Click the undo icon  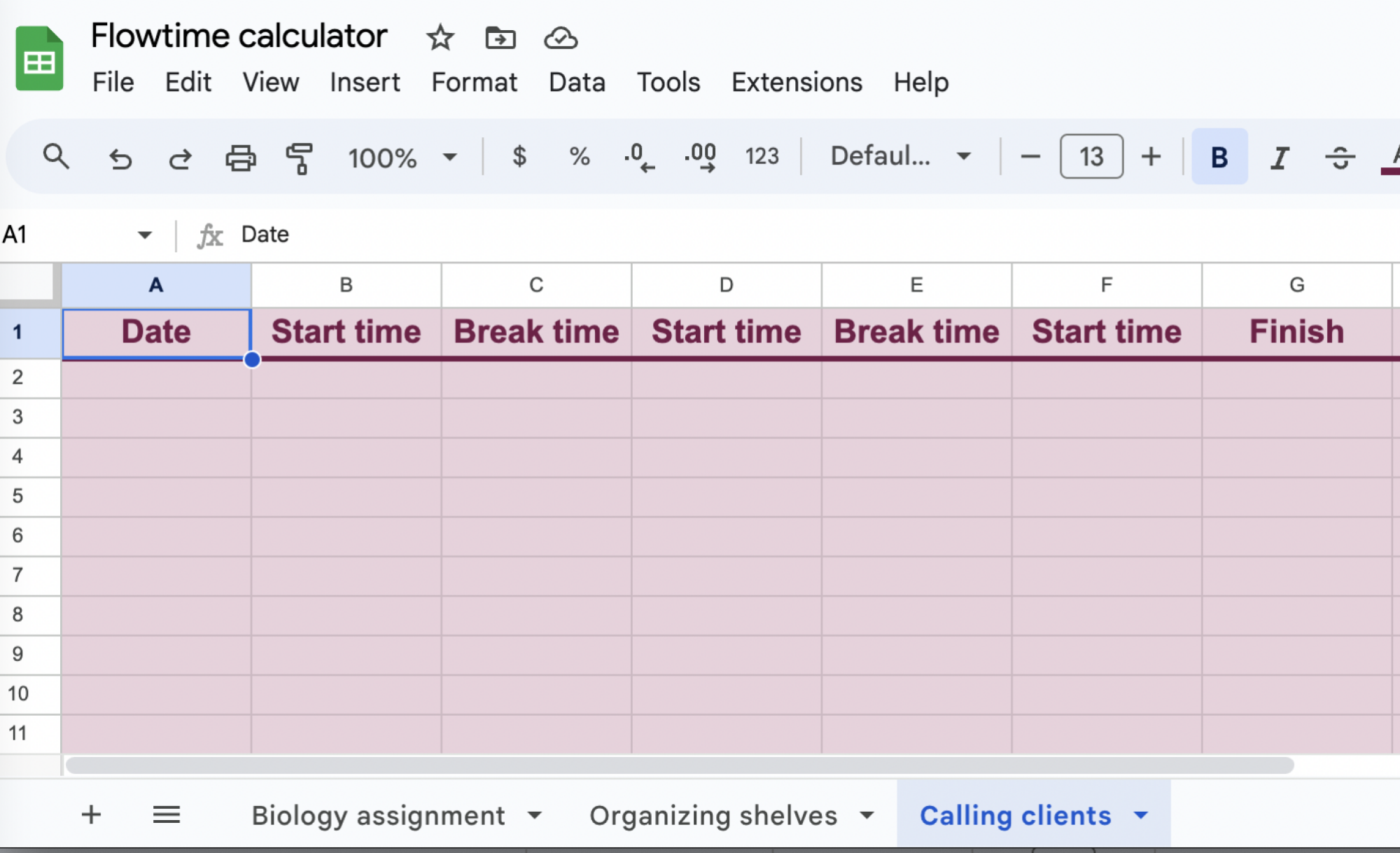pos(118,157)
